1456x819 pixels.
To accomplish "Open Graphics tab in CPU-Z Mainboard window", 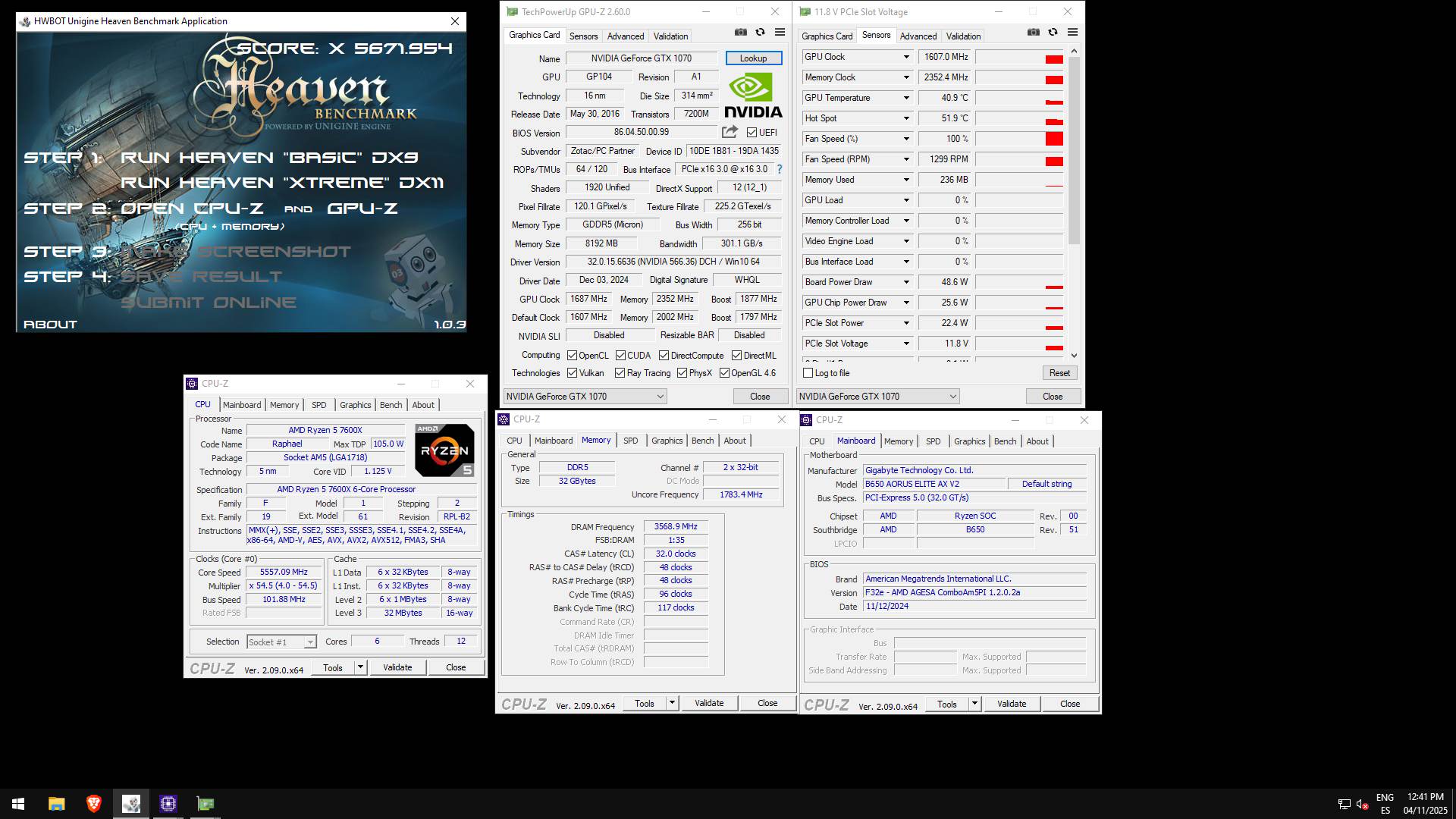I will [969, 441].
